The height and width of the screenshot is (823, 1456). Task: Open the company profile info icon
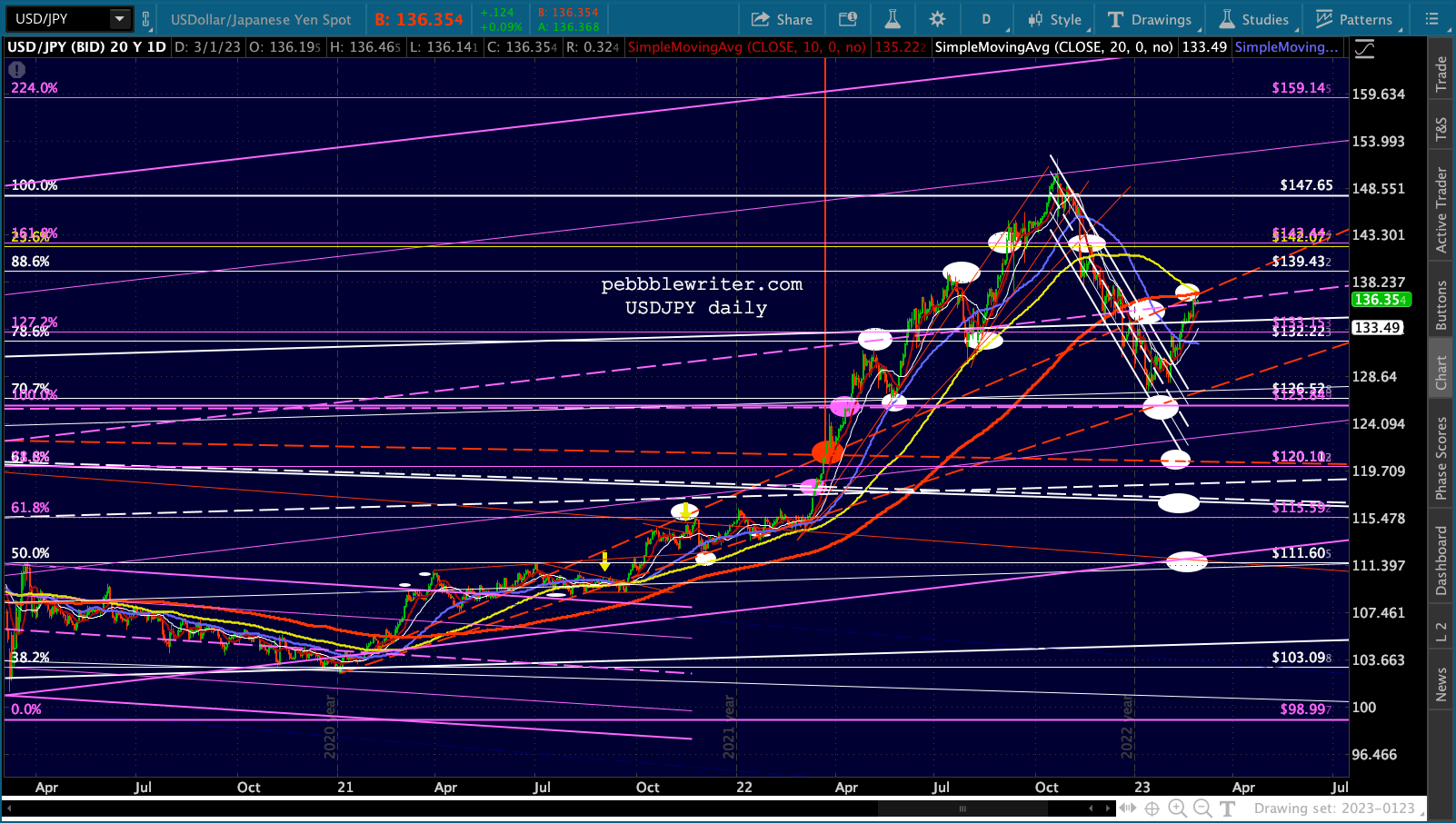pos(848,19)
